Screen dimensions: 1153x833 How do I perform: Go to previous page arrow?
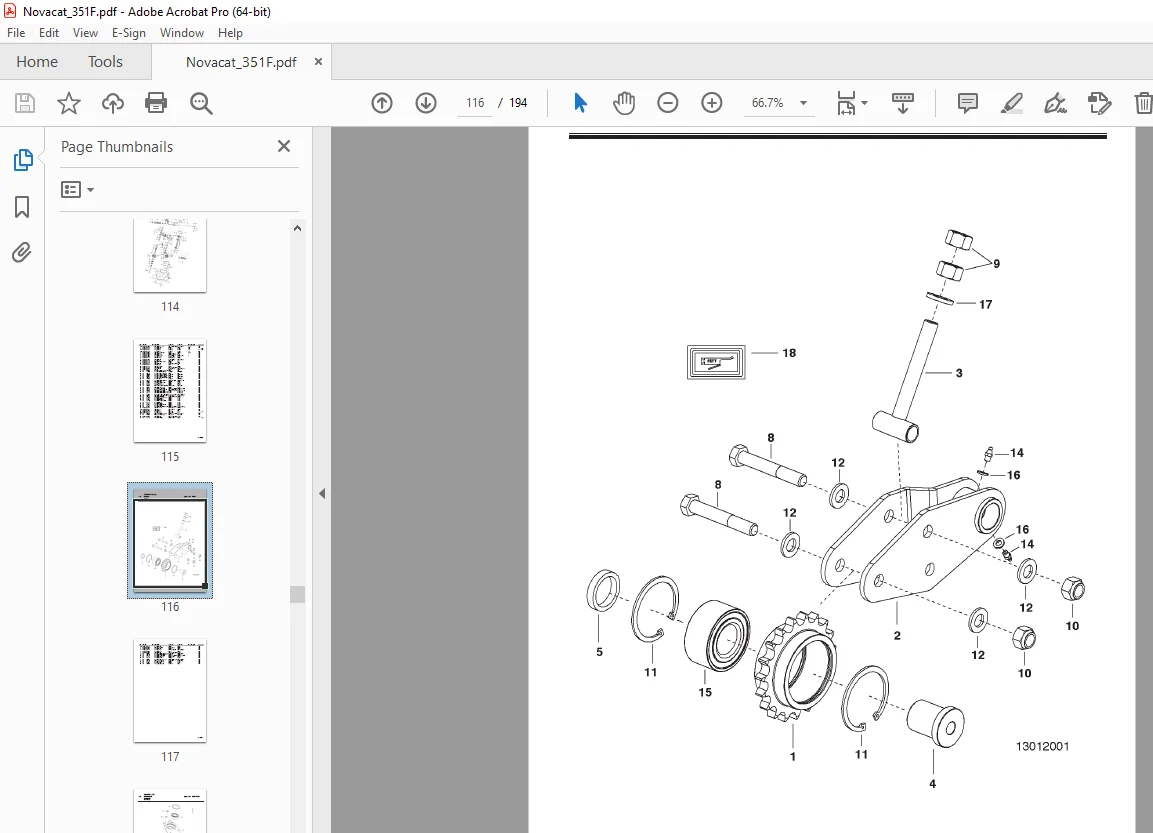click(x=382, y=103)
